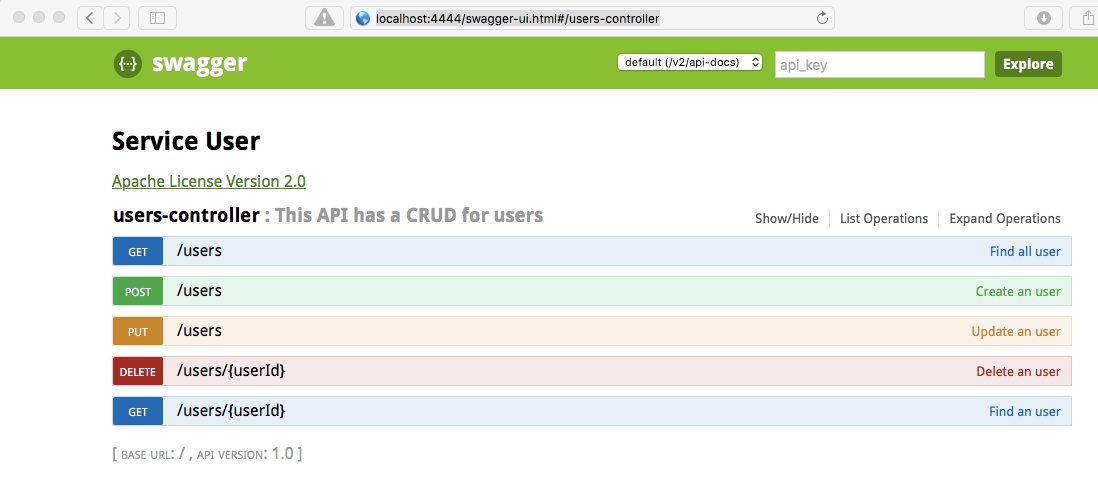Click the Safari back arrow button
The image size is (1098, 501).
coord(90,18)
